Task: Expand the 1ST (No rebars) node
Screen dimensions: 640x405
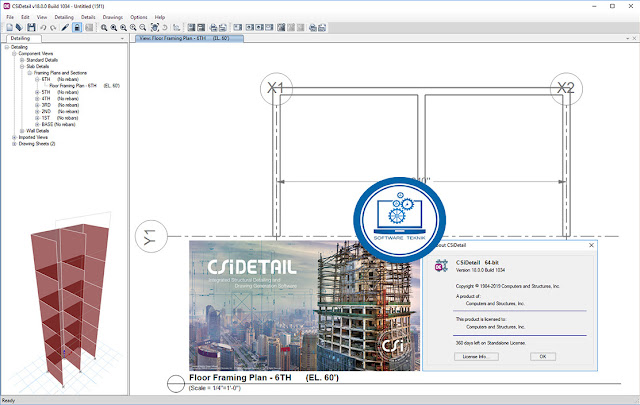Action: (37, 118)
